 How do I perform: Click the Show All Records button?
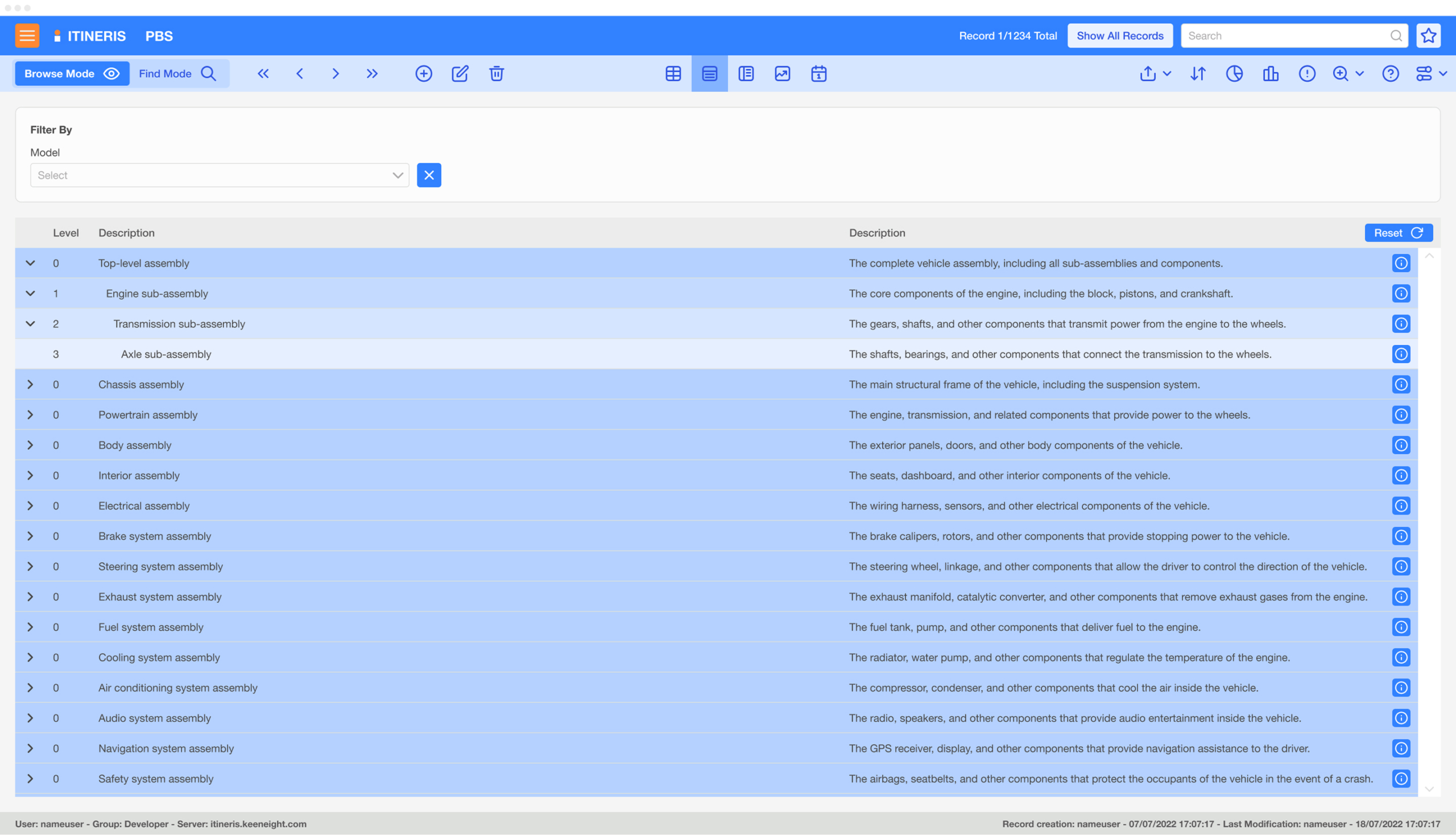point(1119,36)
